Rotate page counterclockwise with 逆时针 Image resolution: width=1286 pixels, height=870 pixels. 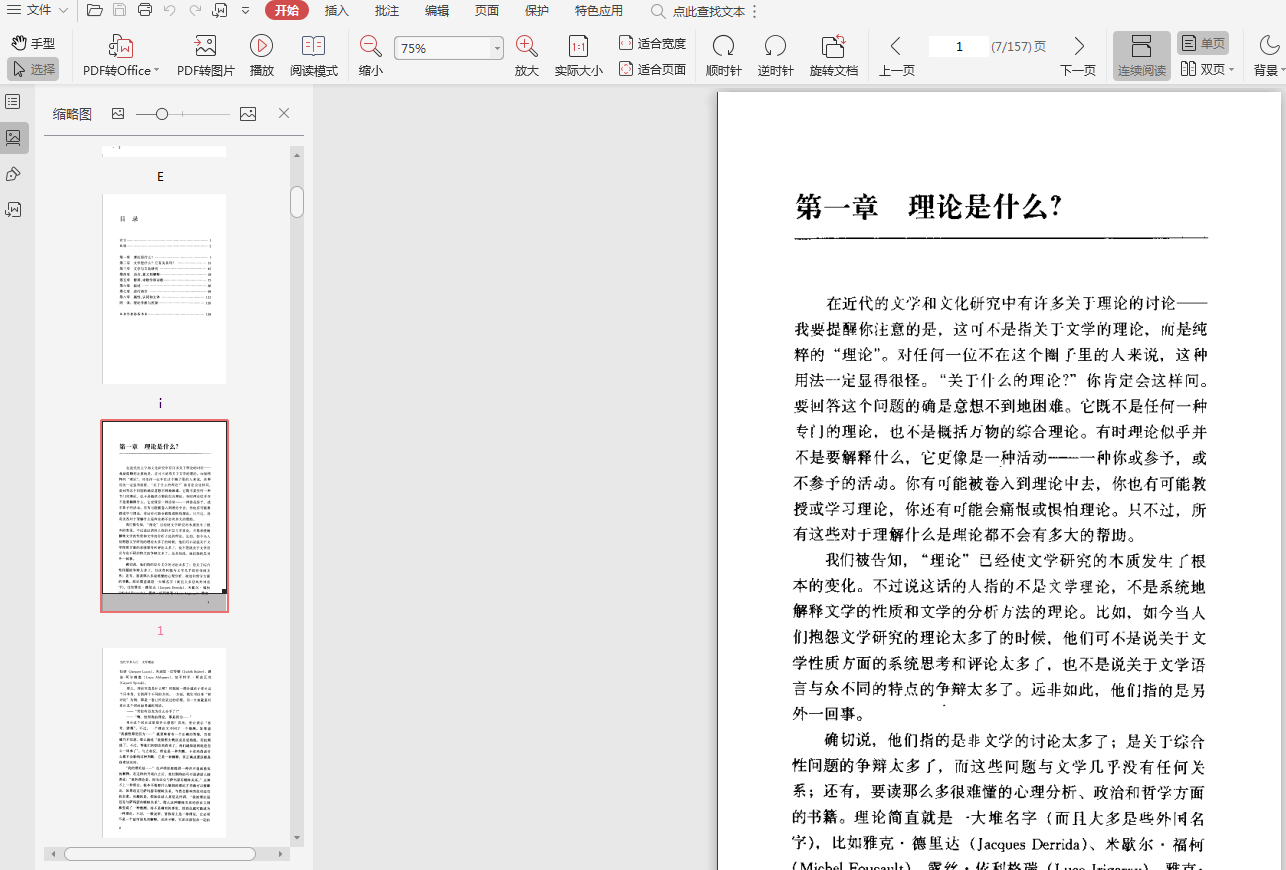[775, 47]
